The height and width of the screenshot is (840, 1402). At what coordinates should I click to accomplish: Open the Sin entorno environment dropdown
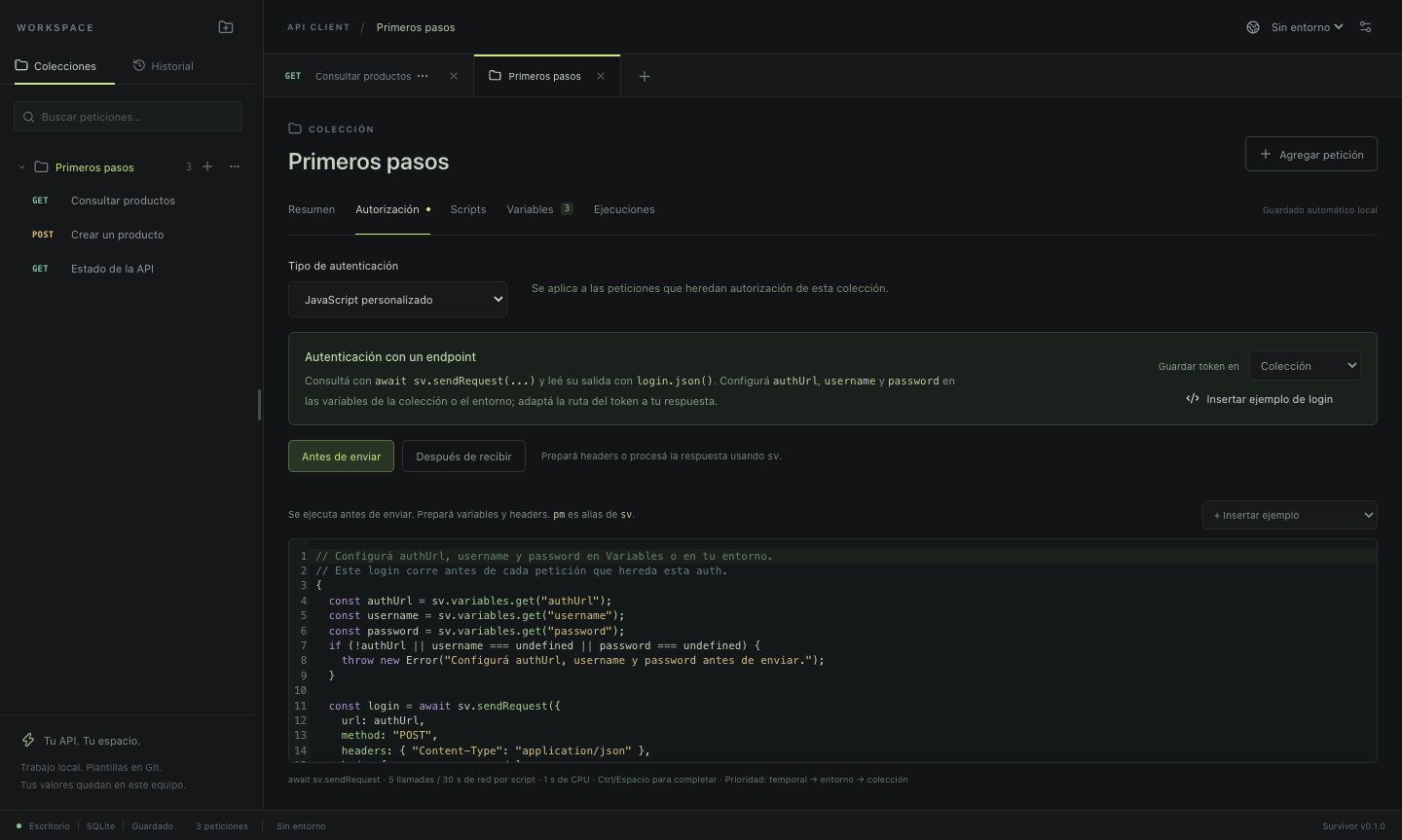coord(1308,27)
